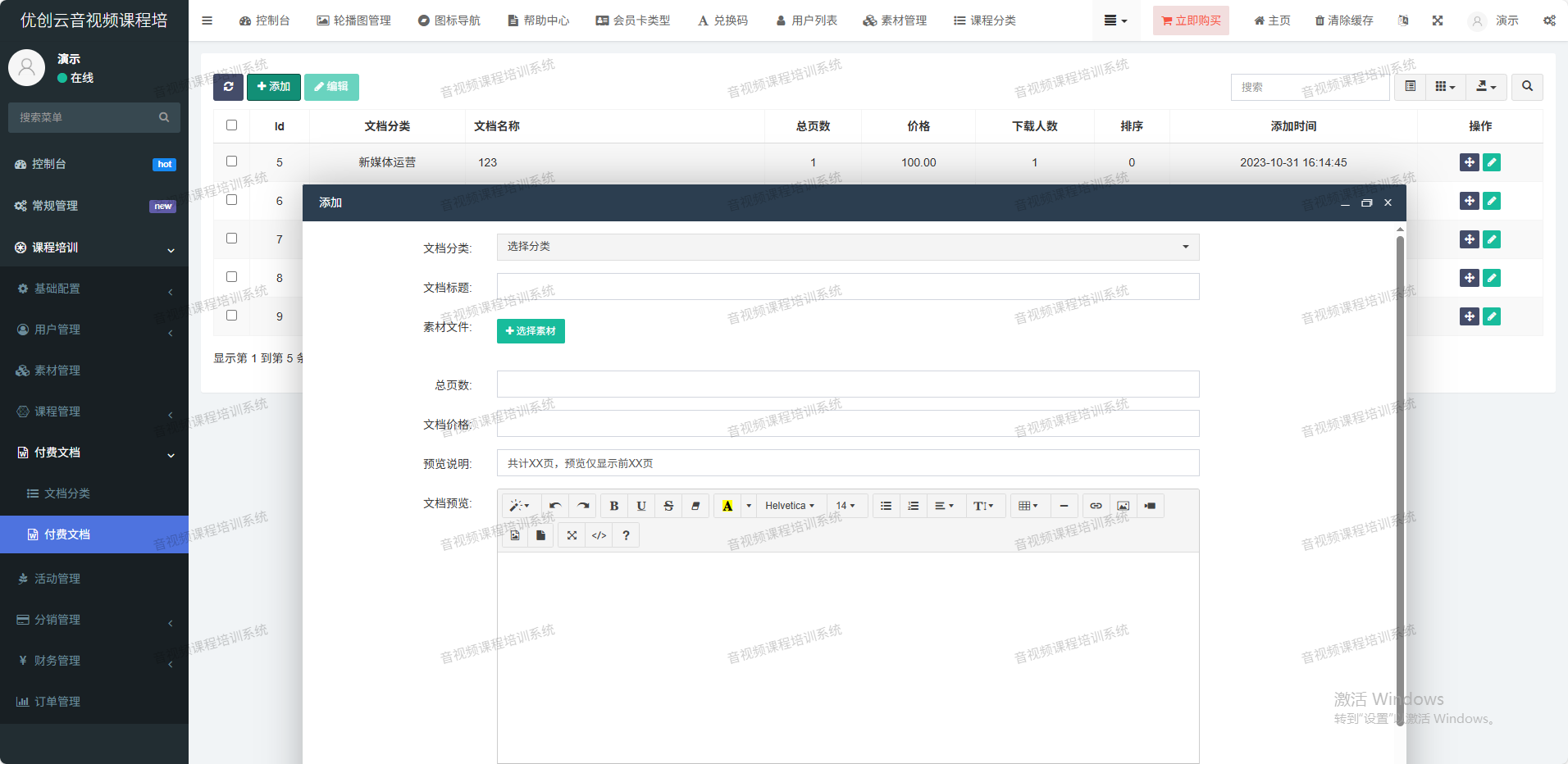Tick the select-all checkbox in table header
This screenshot has height=764, width=1568.
(x=231, y=125)
